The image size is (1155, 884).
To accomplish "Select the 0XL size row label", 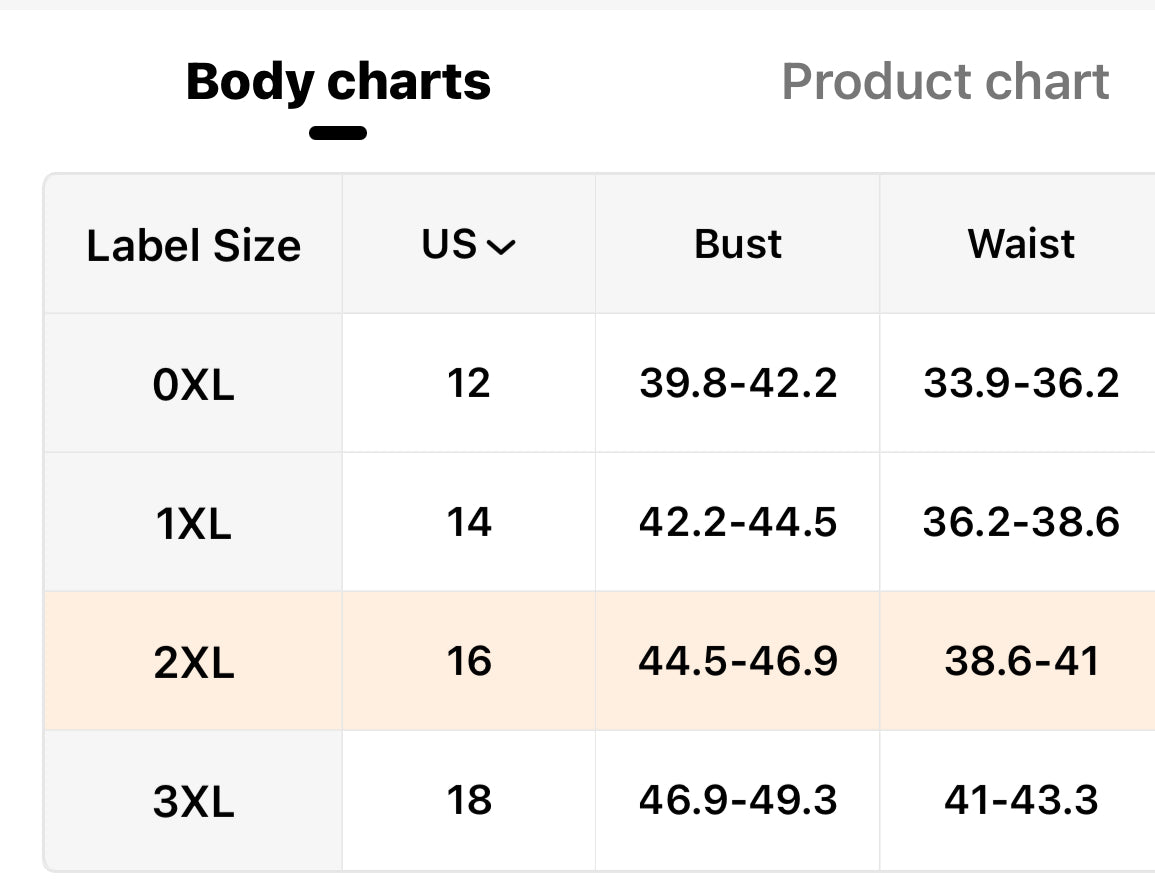I will [x=193, y=384].
